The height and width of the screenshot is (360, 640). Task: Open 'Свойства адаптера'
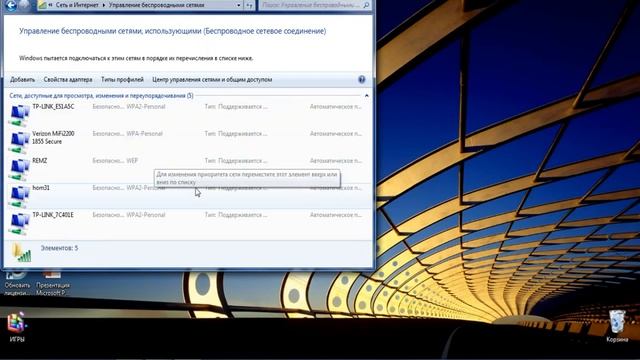coord(68,80)
